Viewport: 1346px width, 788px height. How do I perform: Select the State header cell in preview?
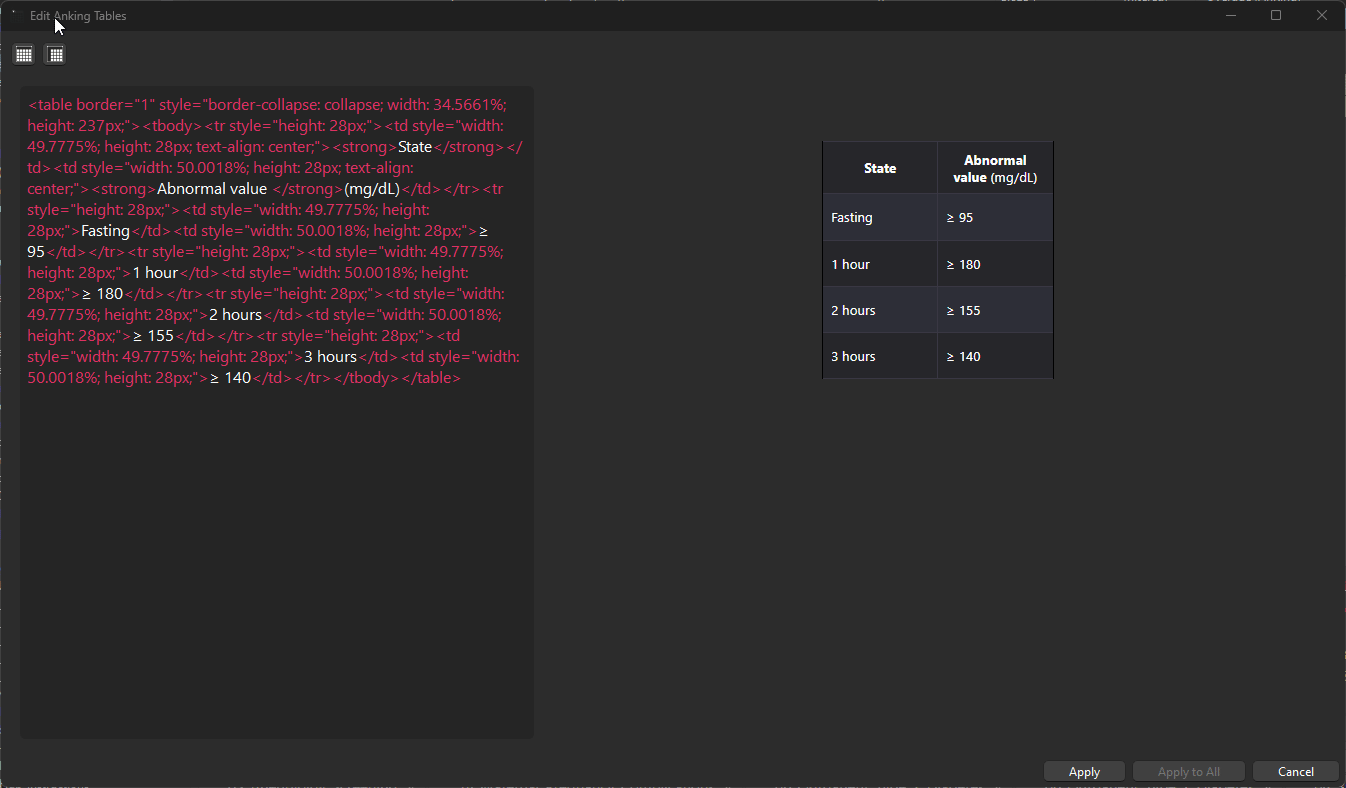(x=880, y=168)
